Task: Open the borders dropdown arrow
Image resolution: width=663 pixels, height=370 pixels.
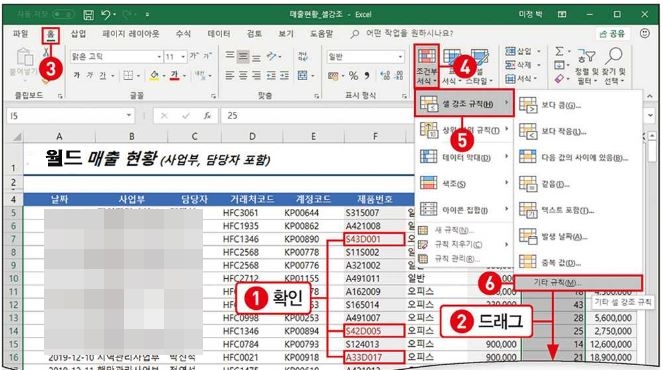Action: (138, 76)
